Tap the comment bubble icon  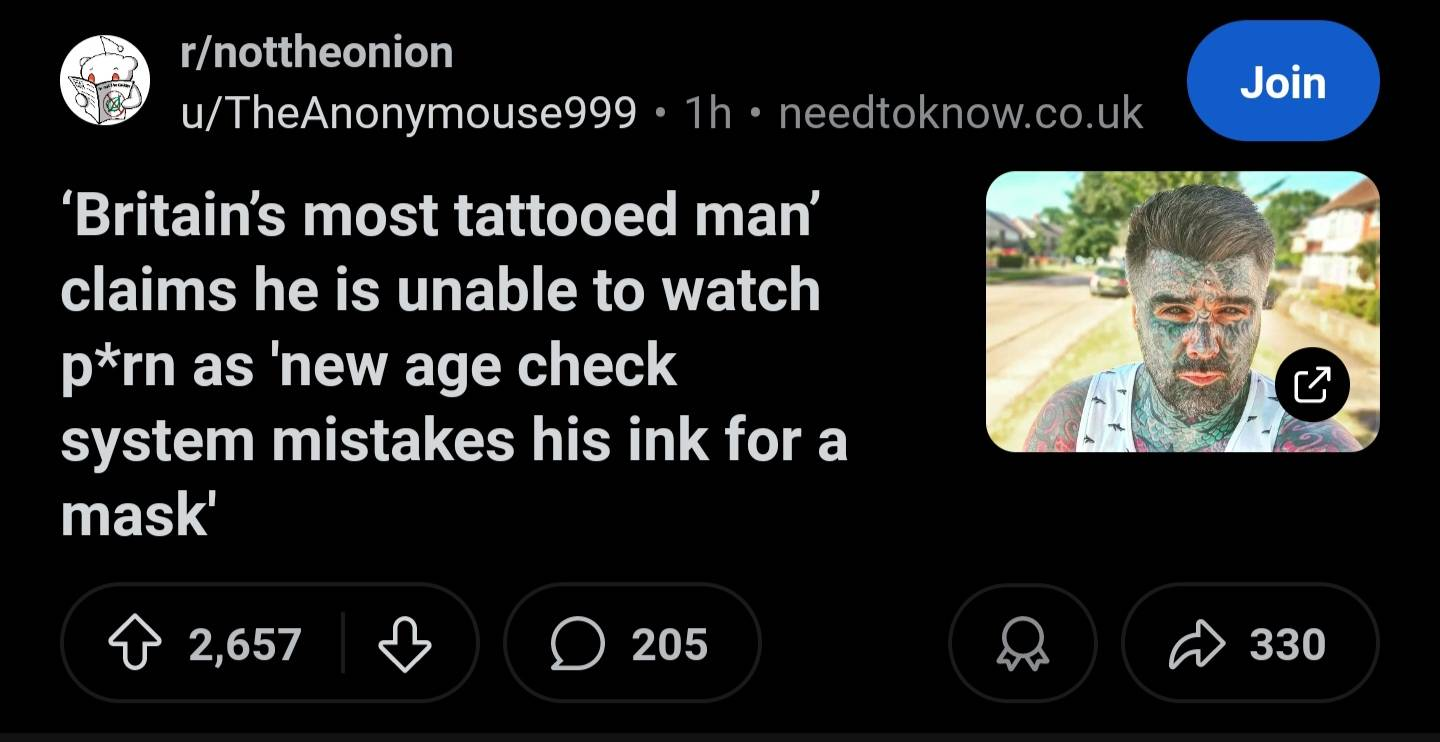[x=577, y=644]
